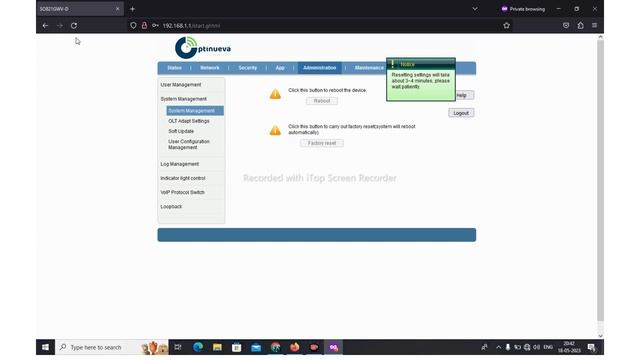Collapse System Management sidebar section heading
The width and height of the screenshot is (640, 360).
click(x=184, y=99)
